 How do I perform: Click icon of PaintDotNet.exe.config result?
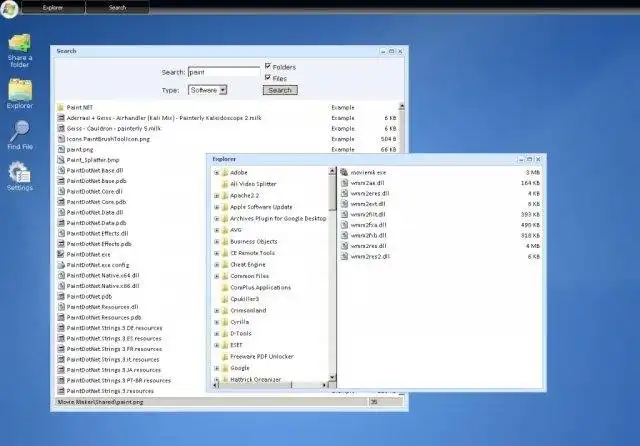[61, 265]
